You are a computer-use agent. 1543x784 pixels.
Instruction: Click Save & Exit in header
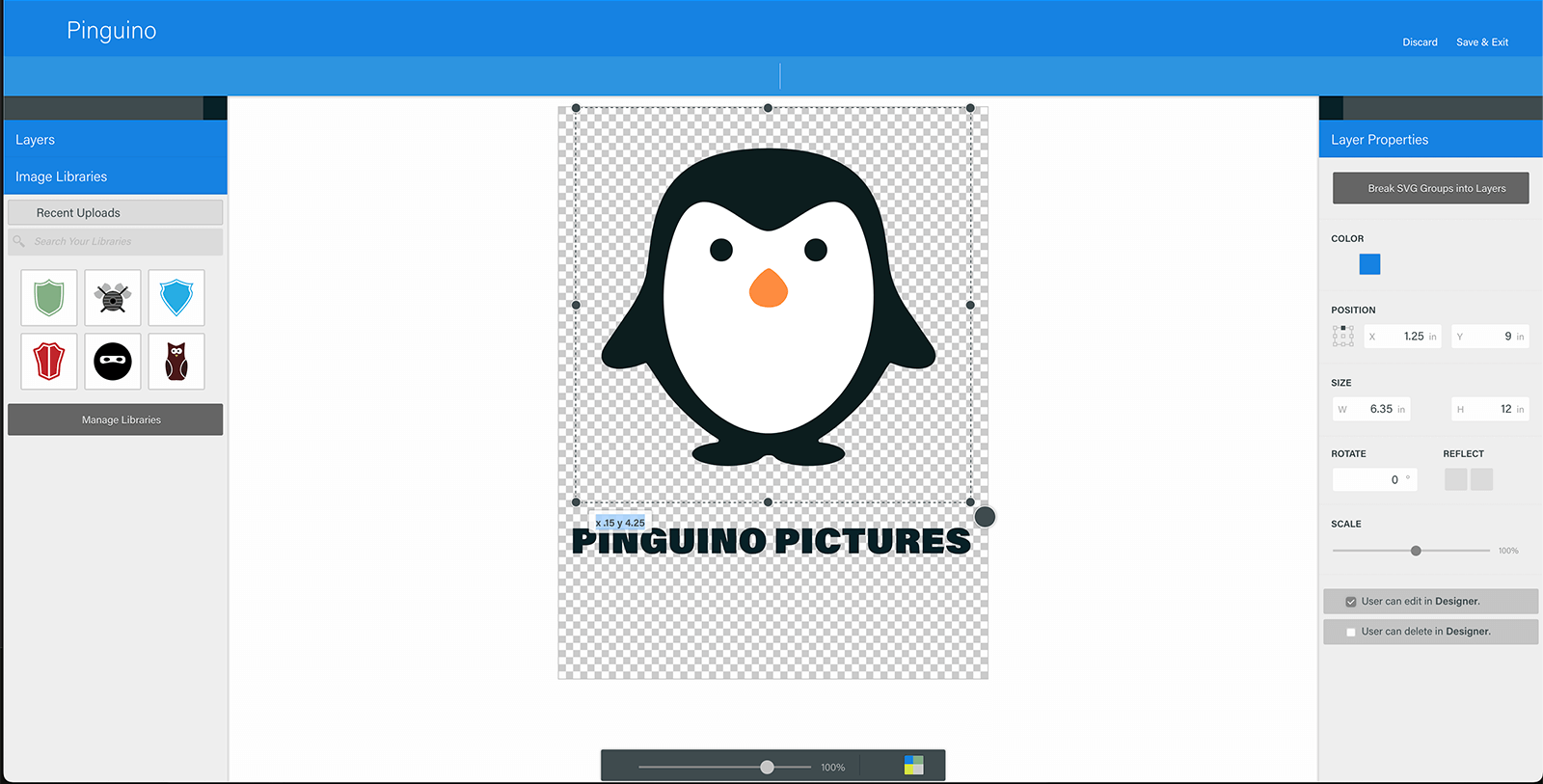(1481, 42)
